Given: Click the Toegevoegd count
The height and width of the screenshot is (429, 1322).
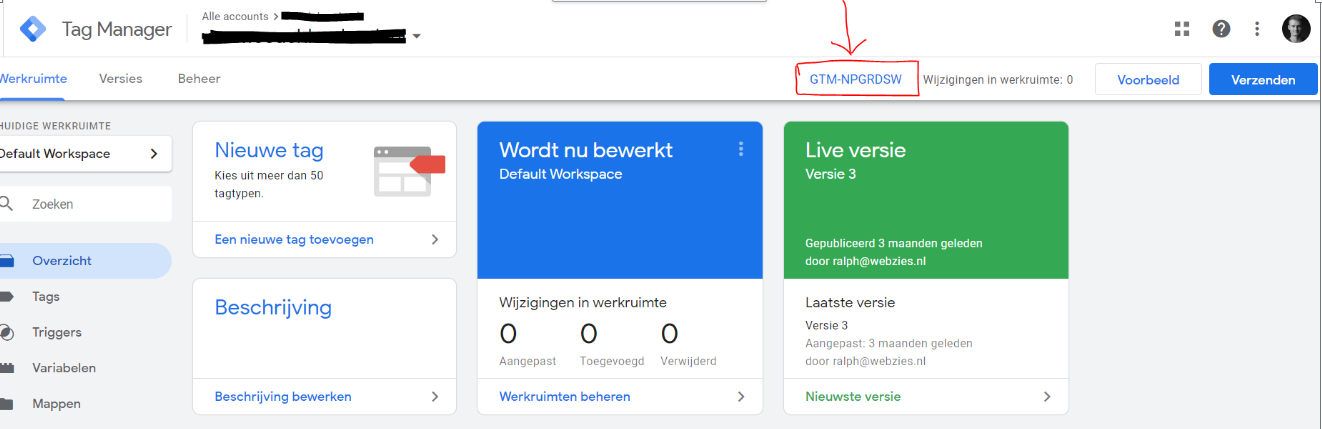Looking at the screenshot, I should (589, 334).
